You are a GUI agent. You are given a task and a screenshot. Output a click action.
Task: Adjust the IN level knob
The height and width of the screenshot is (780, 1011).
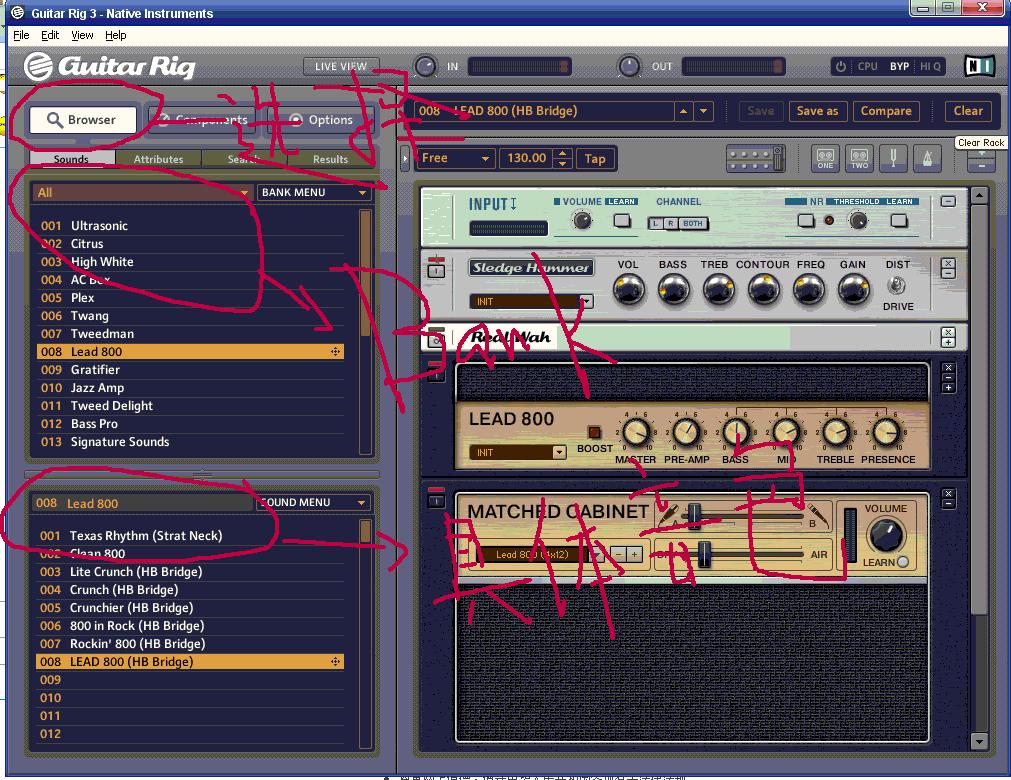(x=425, y=66)
